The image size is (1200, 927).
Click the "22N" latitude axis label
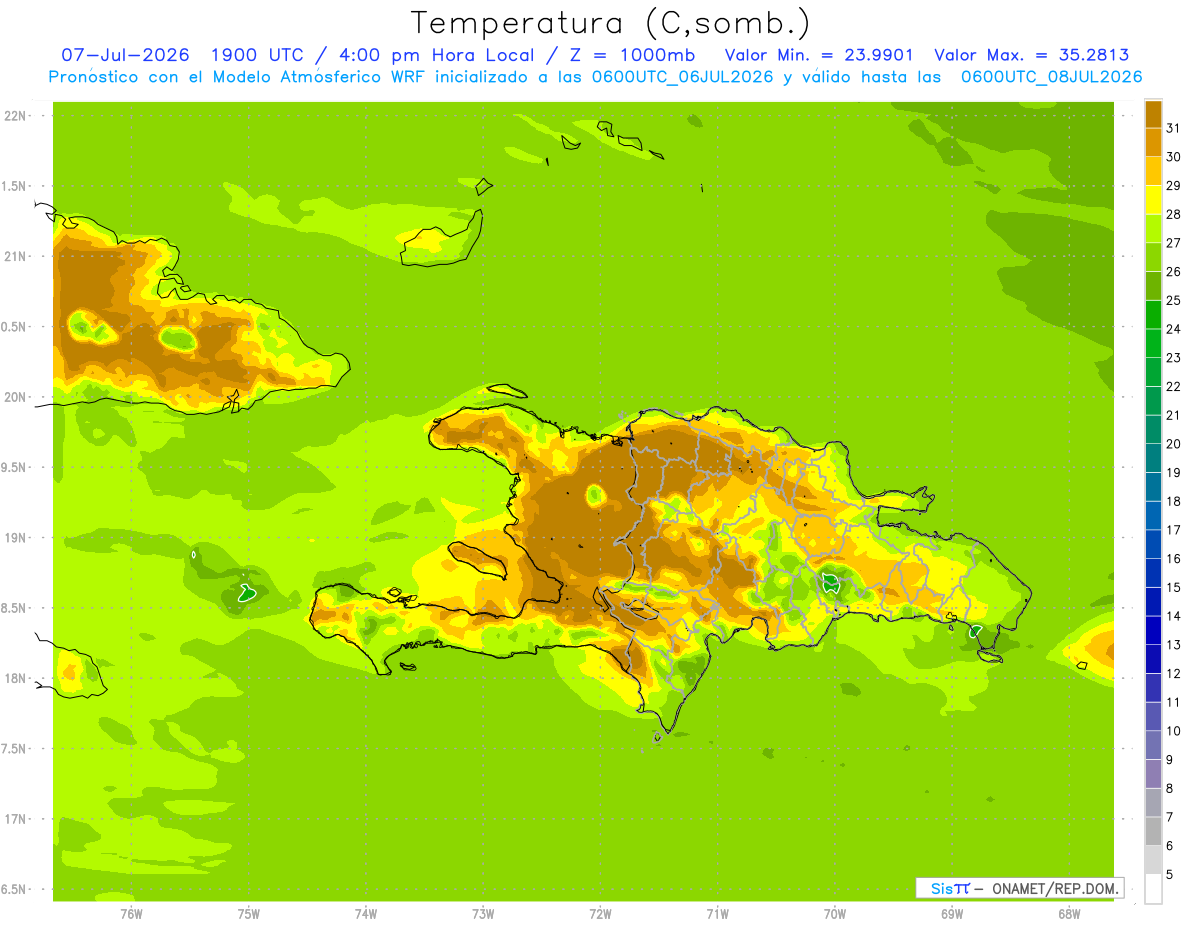14,115
